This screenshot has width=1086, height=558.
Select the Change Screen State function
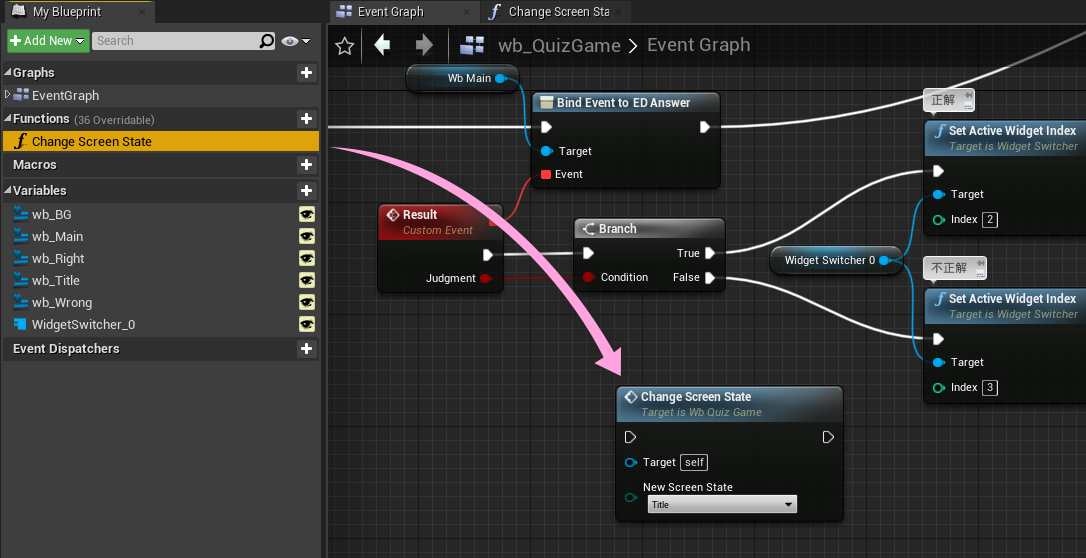click(161, 141)
